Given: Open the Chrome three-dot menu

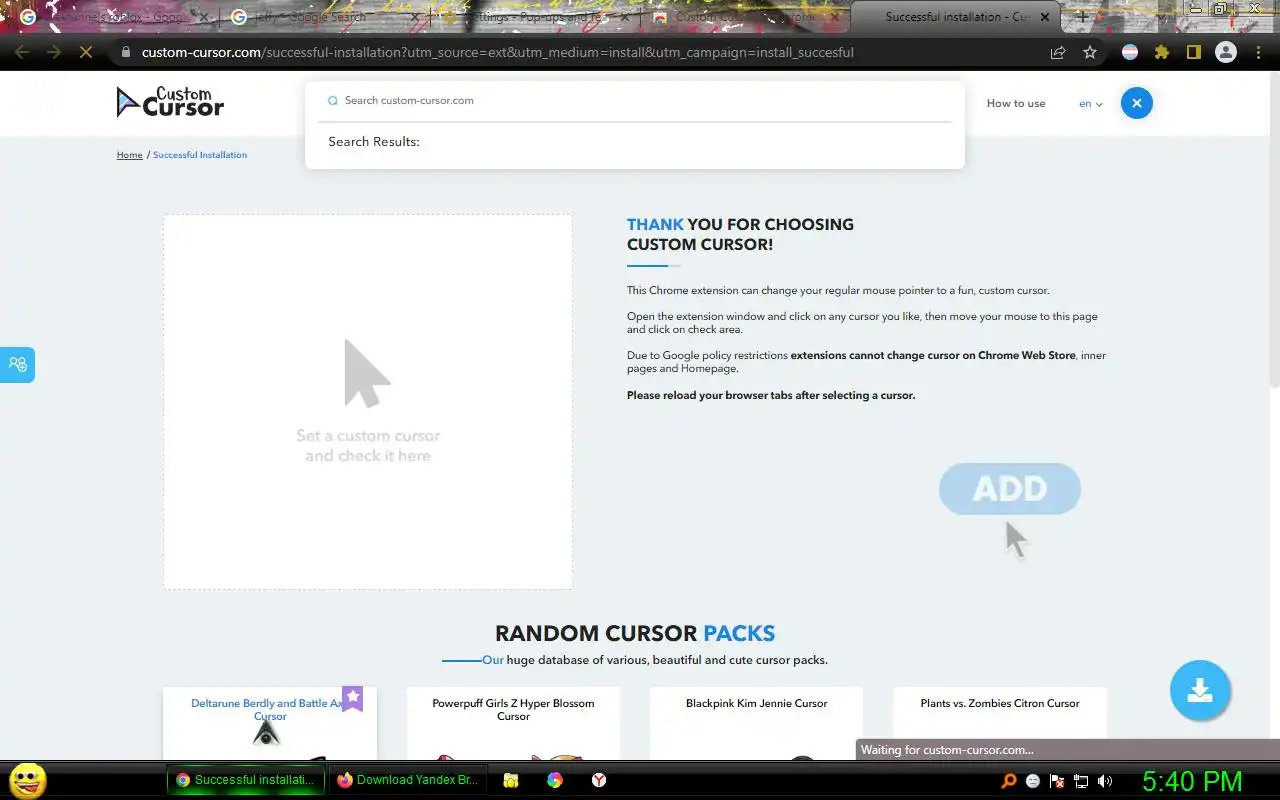Looking at the screenshot, I should (1258, 52).
